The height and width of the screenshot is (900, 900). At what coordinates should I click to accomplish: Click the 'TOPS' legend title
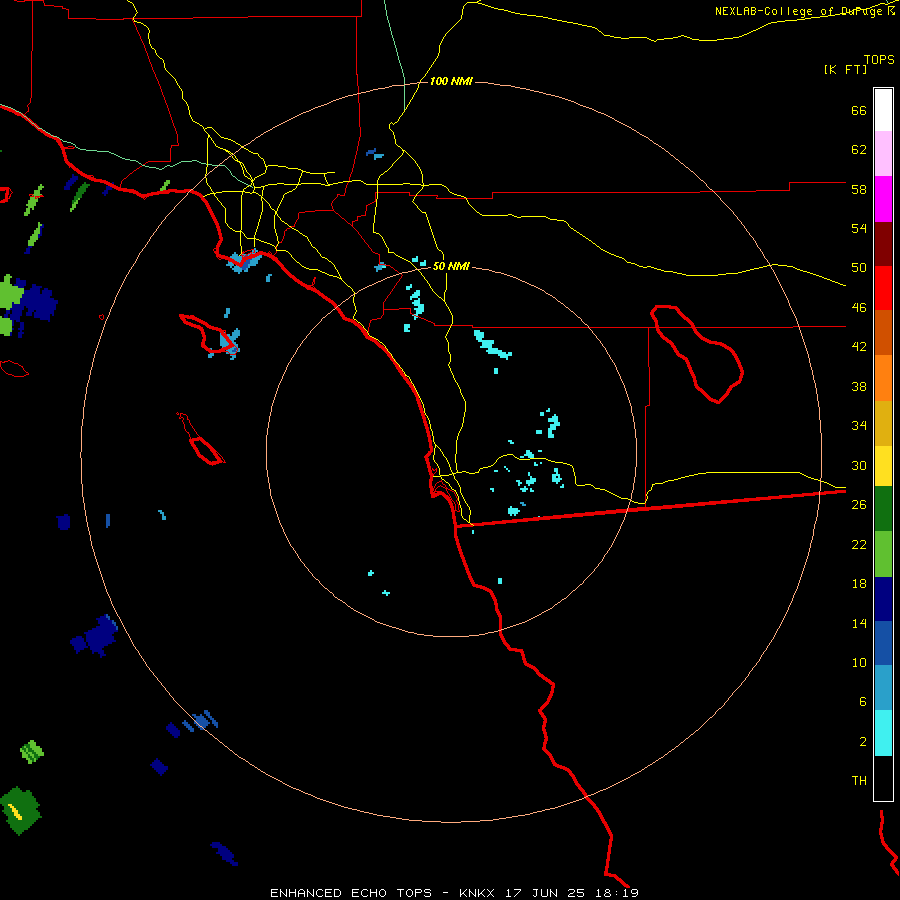[879, 59]
